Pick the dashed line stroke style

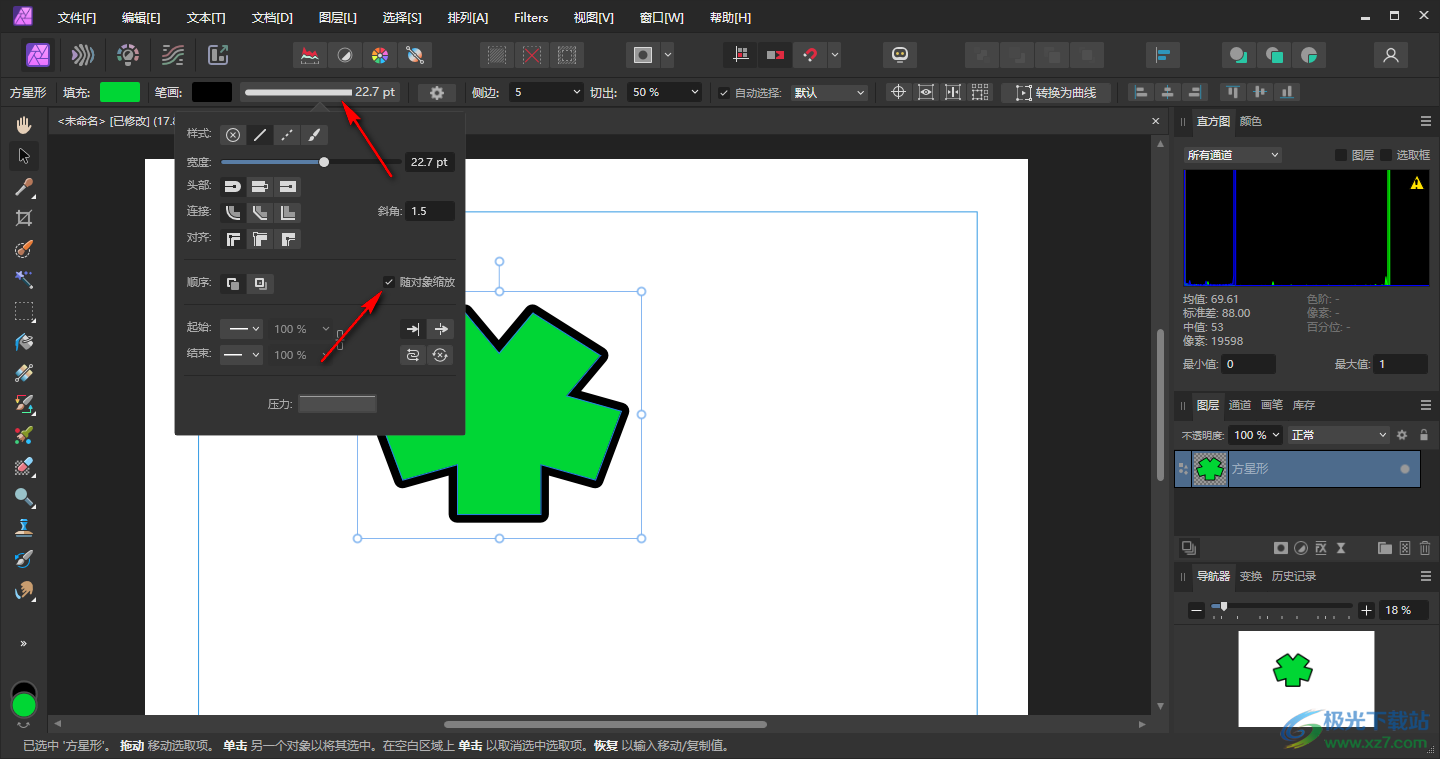(287, 135)
